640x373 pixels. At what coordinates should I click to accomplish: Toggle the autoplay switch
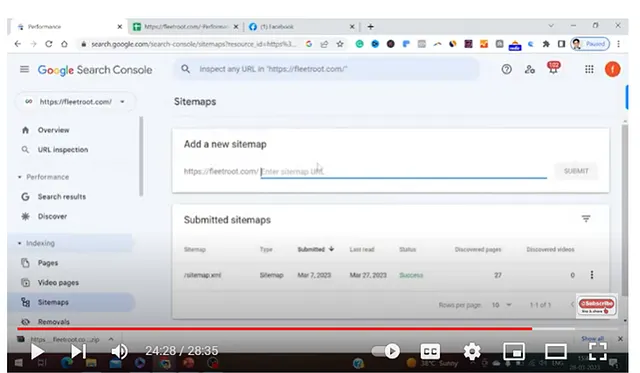point(386,351)
